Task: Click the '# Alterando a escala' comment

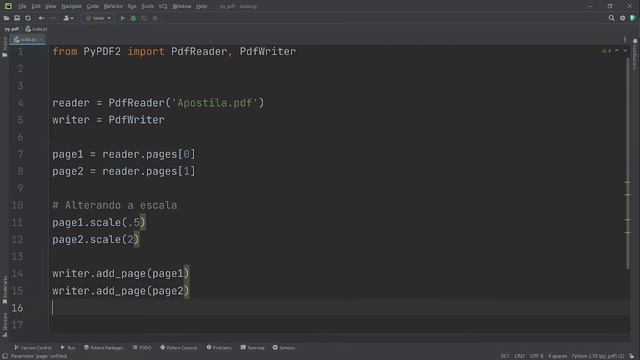Action: [115, 205]
